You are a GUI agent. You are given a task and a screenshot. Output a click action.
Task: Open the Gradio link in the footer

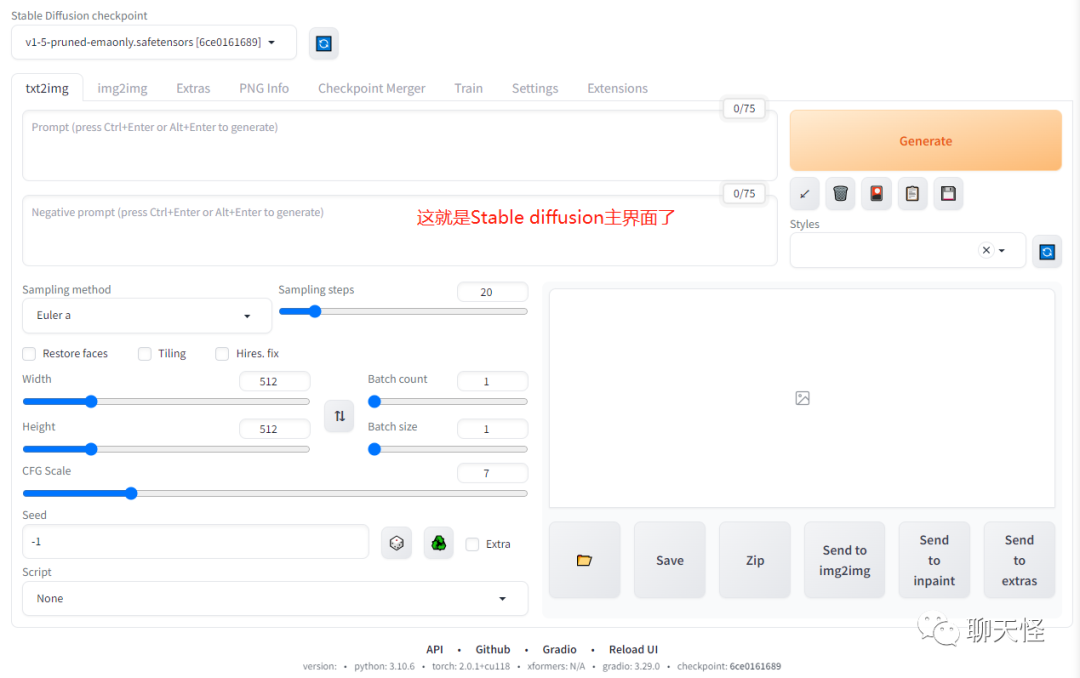(559, 649)
